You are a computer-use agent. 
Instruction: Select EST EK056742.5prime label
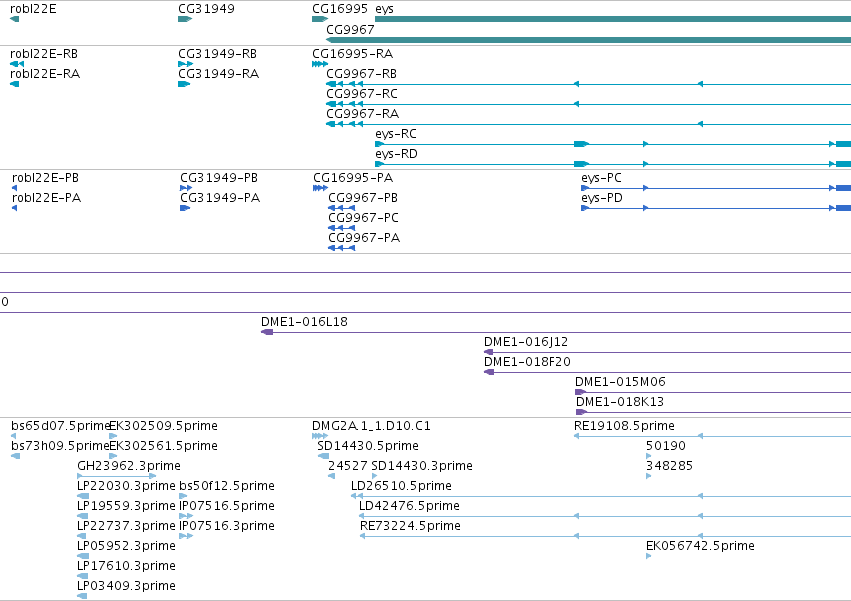point(700,547)
